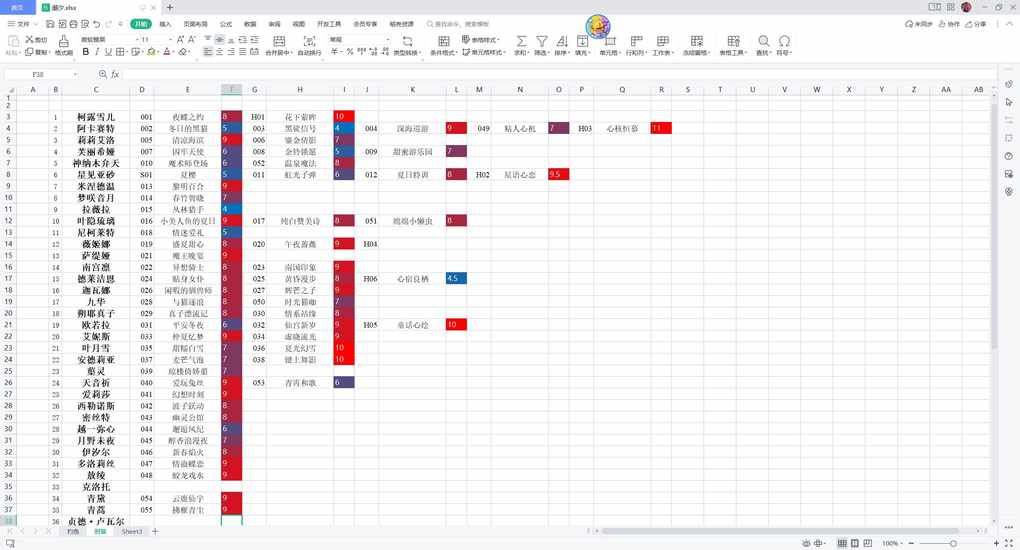Click the center horizontal alignment icon

point(219,51)
